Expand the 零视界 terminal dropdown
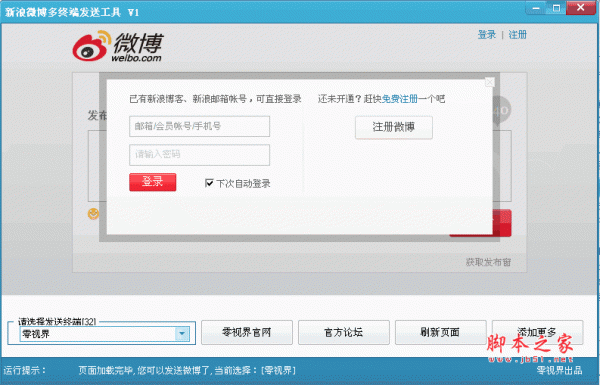Screen dimensions: 600x385 (182, 334)
